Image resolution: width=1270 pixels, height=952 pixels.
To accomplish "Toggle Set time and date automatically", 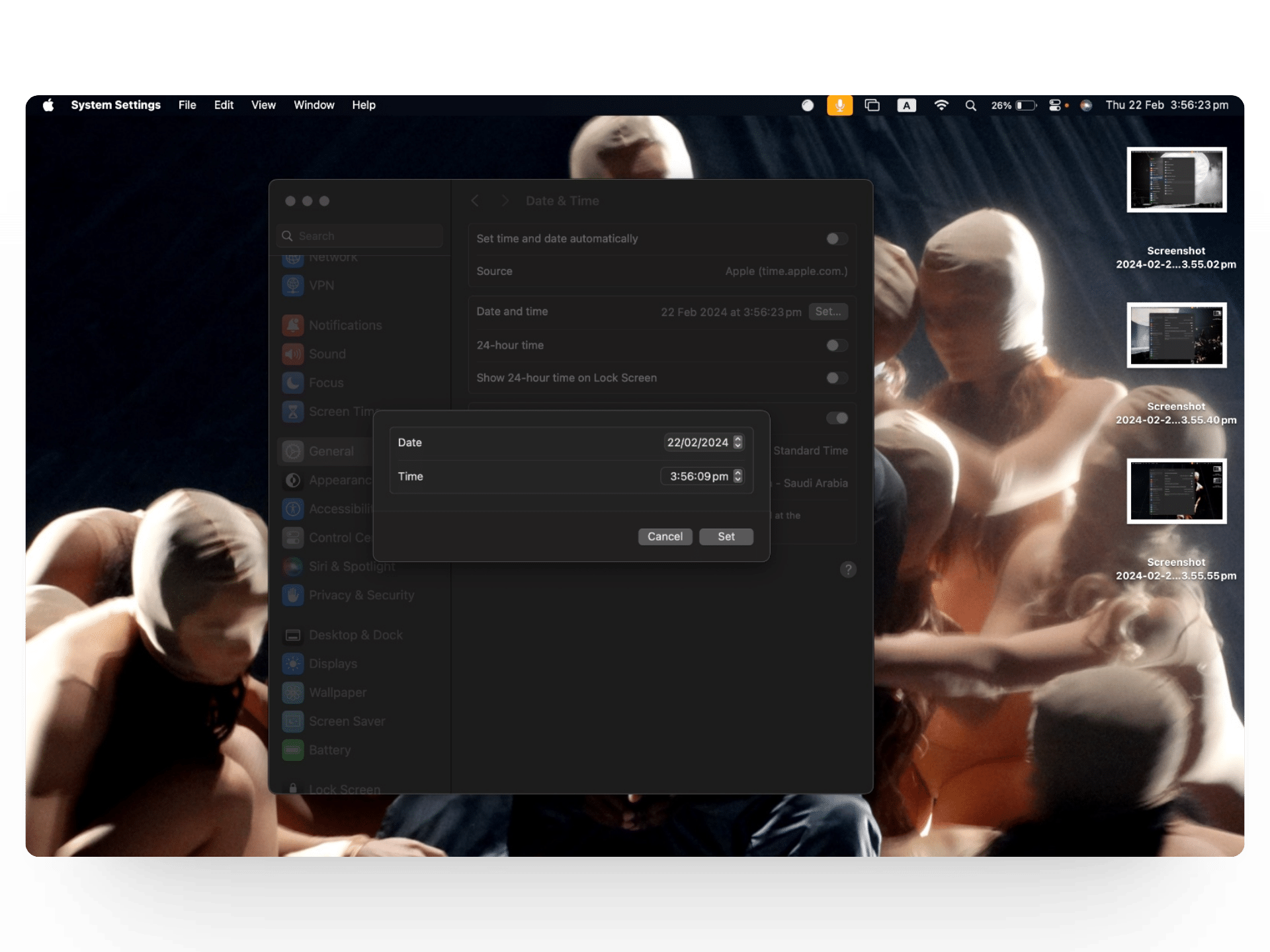I will pyautogui.click(x=836, y=239).
